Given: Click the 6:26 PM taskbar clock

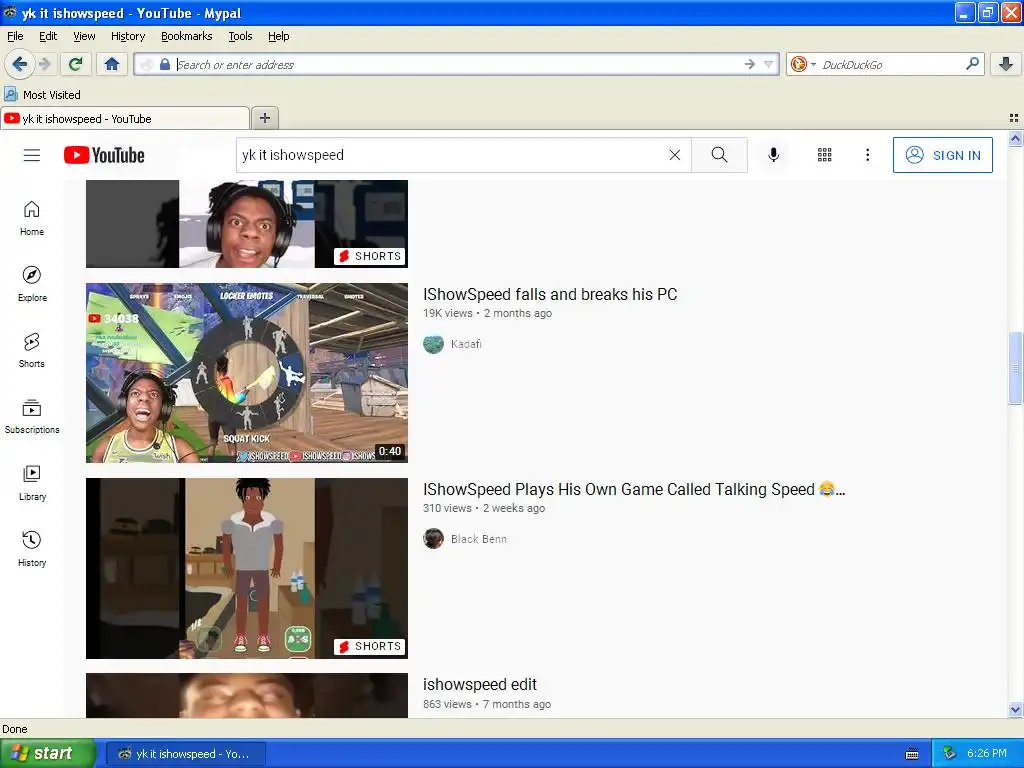Looking at the screenshot, I should point(987,754).
